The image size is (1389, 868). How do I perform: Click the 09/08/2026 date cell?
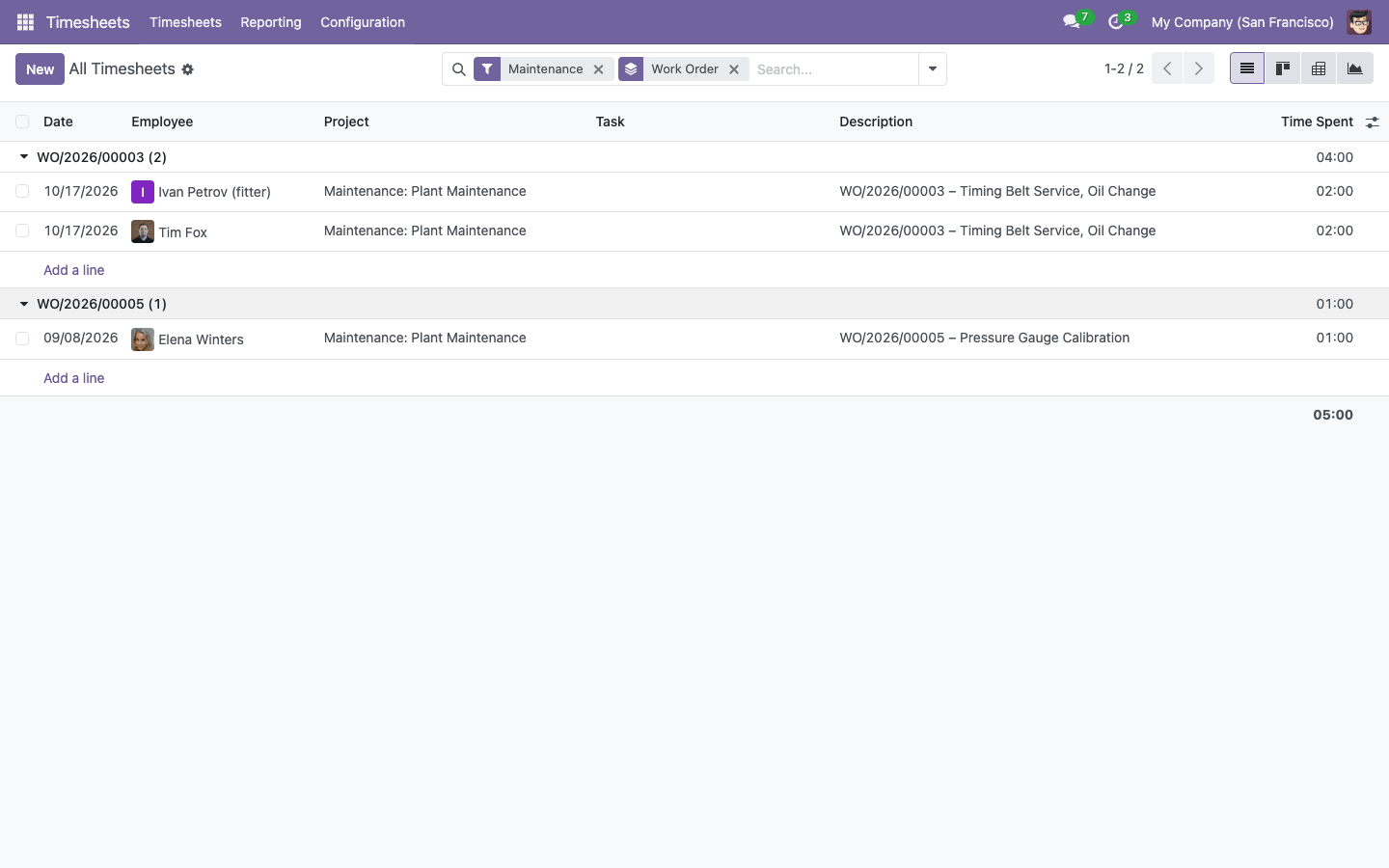81,338
